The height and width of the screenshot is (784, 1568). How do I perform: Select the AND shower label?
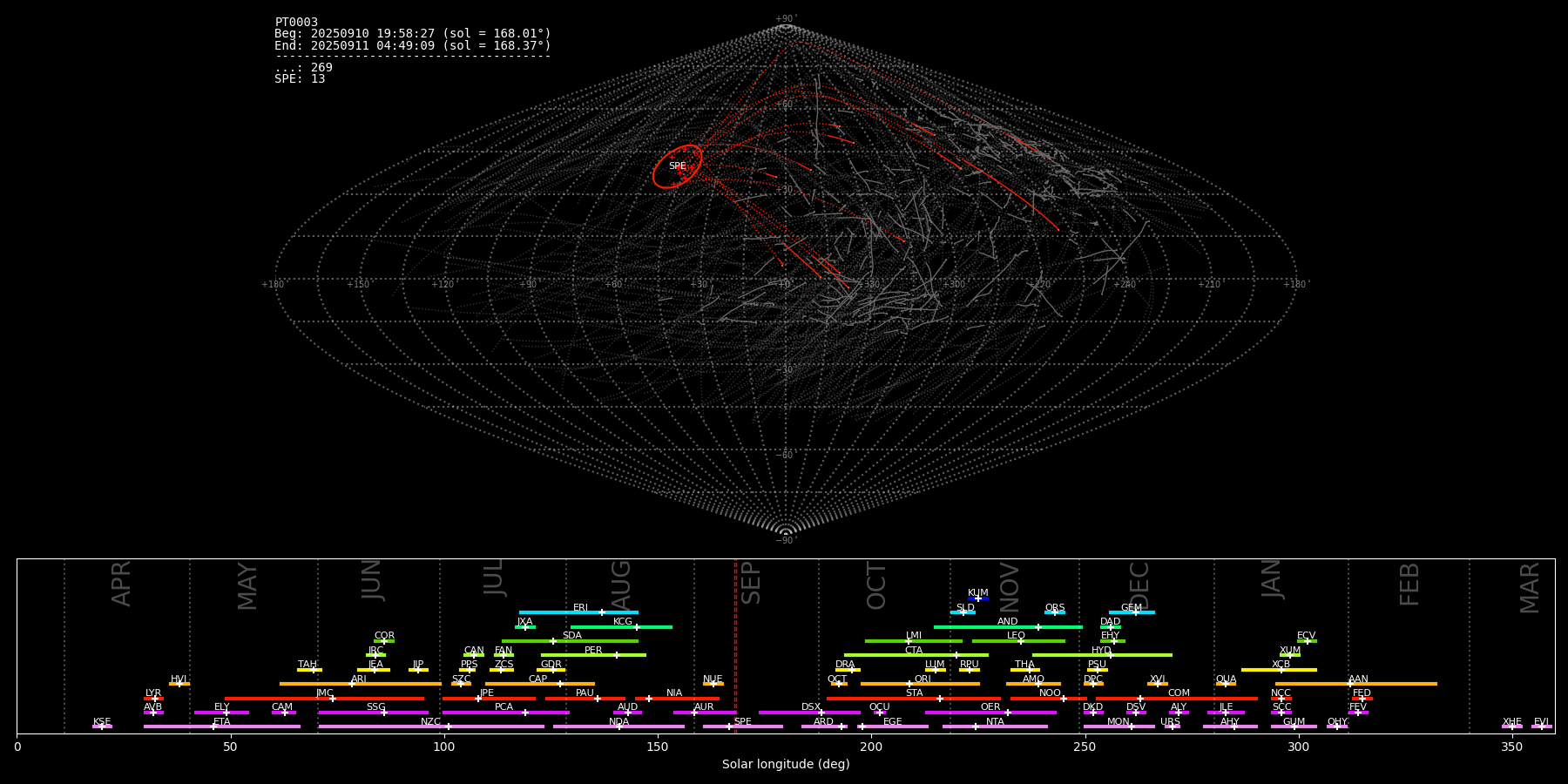(x=1007, y=622)
